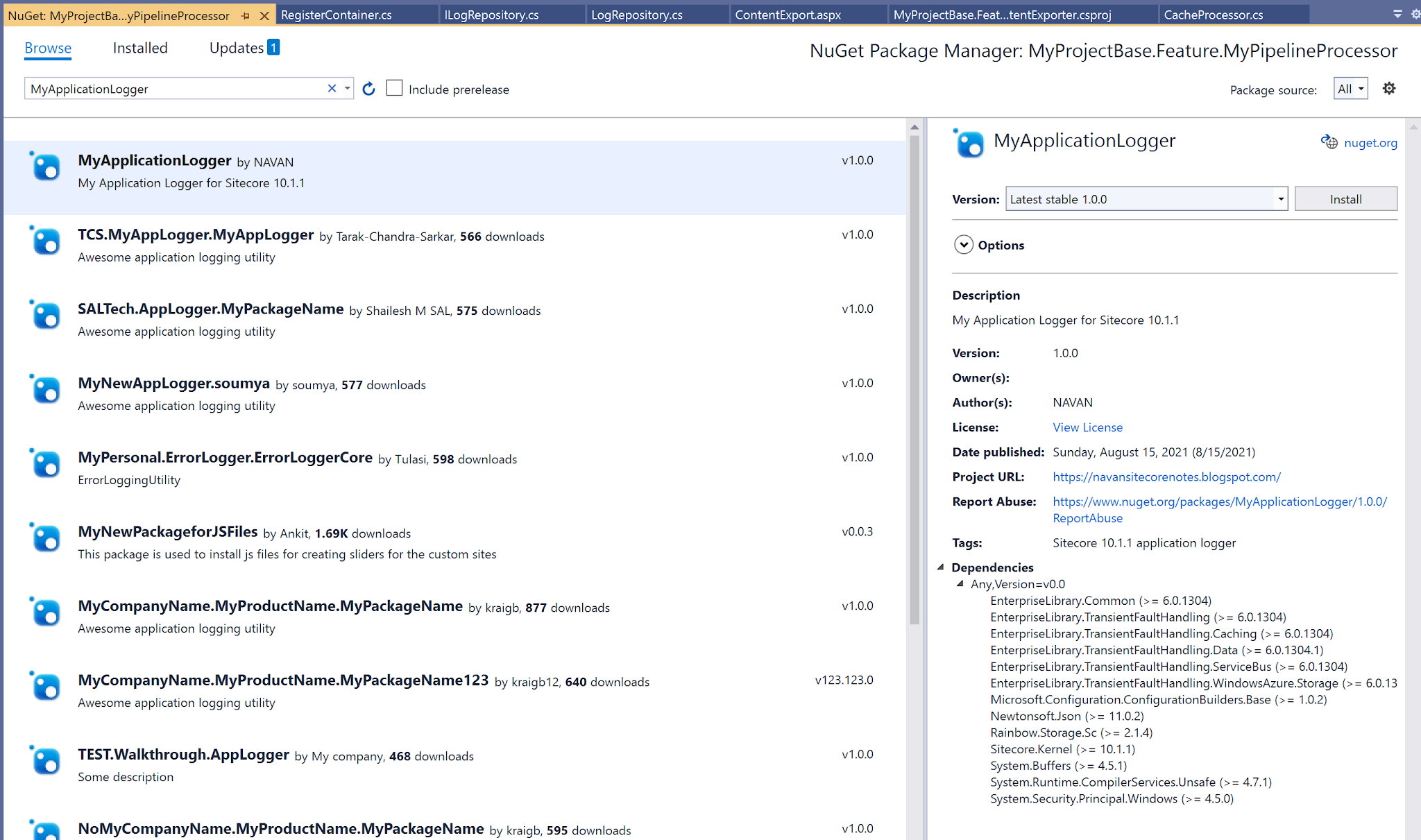Click the nuget.org globe icon

pos(1329,142)
